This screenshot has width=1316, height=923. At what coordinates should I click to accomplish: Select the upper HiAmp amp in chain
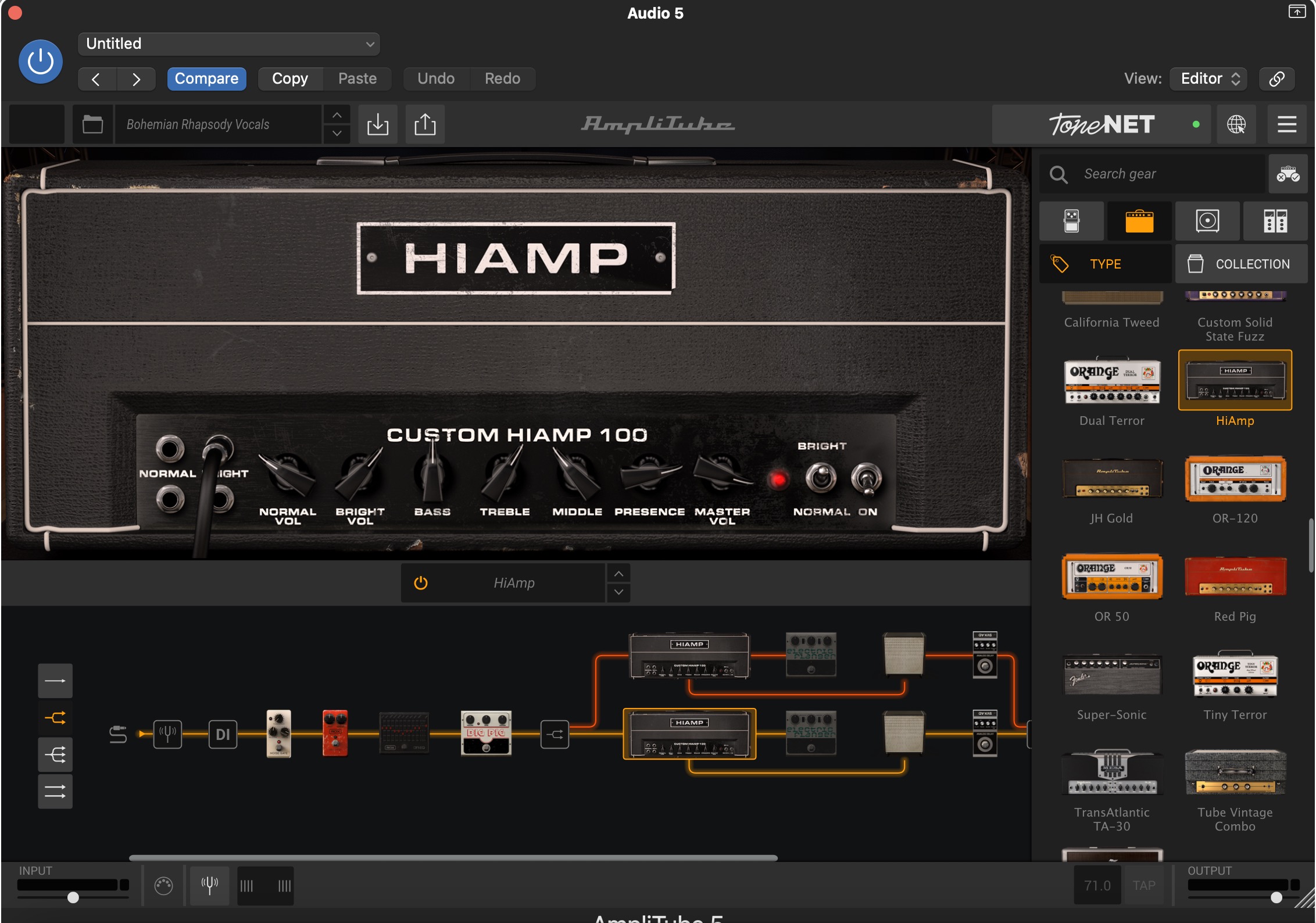pyautogui.click(x=689, y=656)
